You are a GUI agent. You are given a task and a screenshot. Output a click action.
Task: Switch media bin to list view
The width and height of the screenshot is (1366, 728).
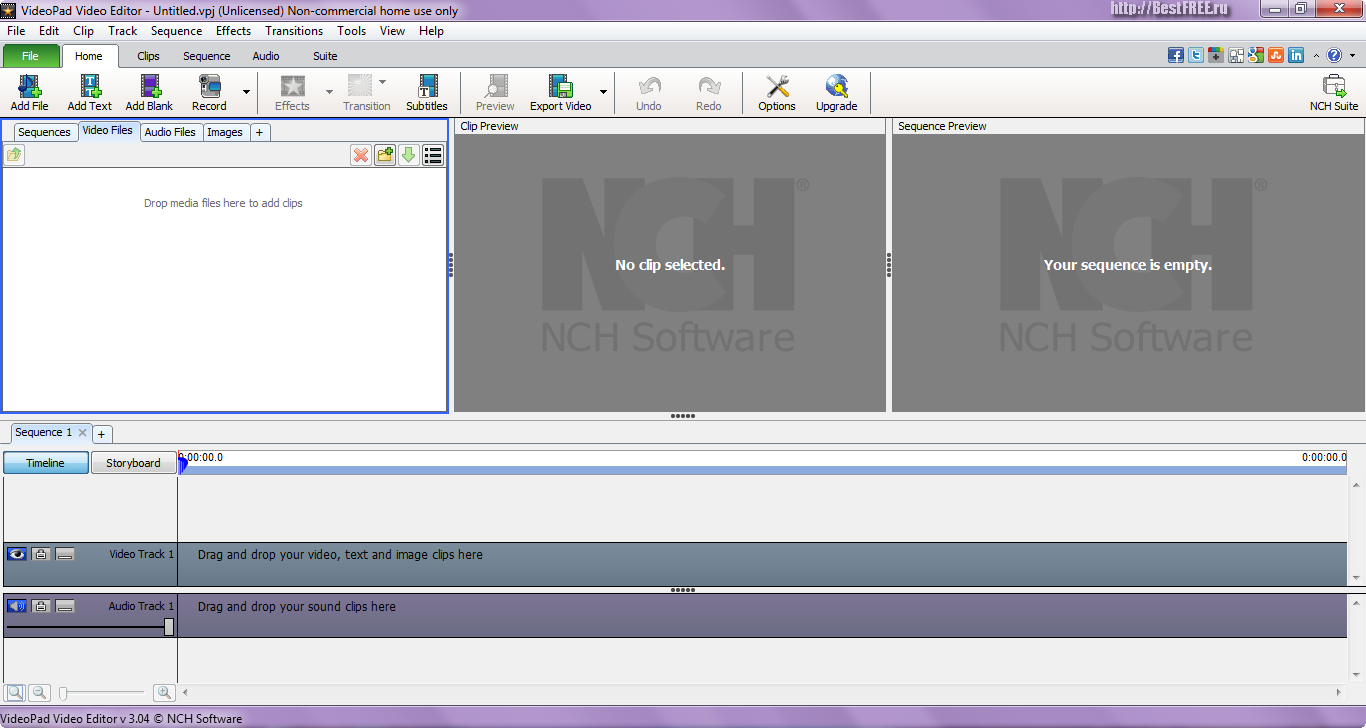coord(433,155)
